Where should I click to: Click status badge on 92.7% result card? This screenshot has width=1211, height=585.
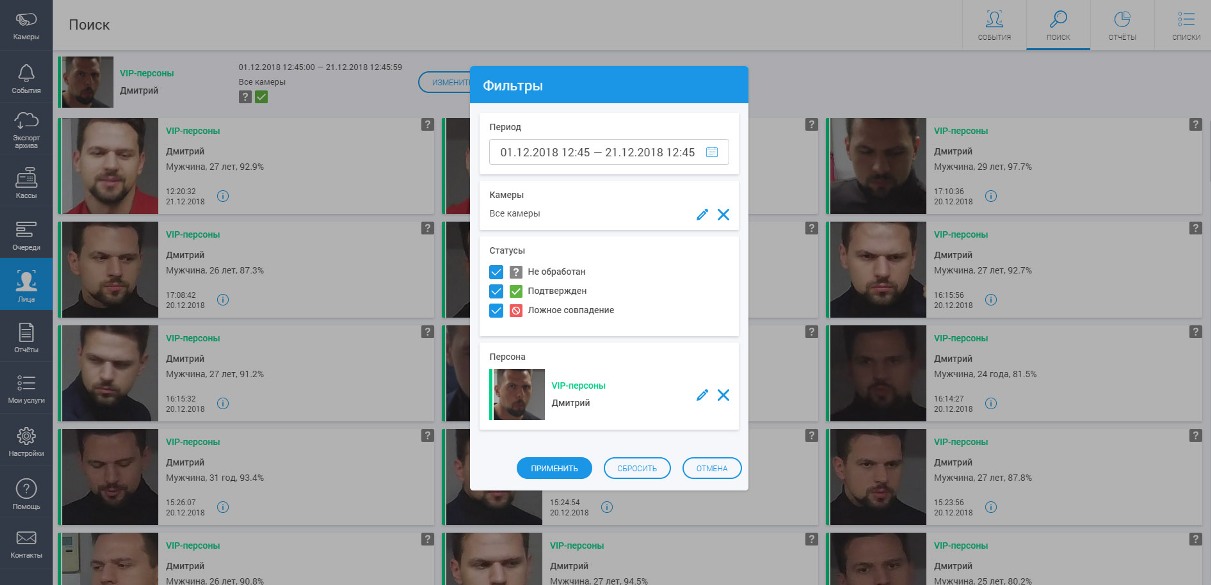point(1195,228)
